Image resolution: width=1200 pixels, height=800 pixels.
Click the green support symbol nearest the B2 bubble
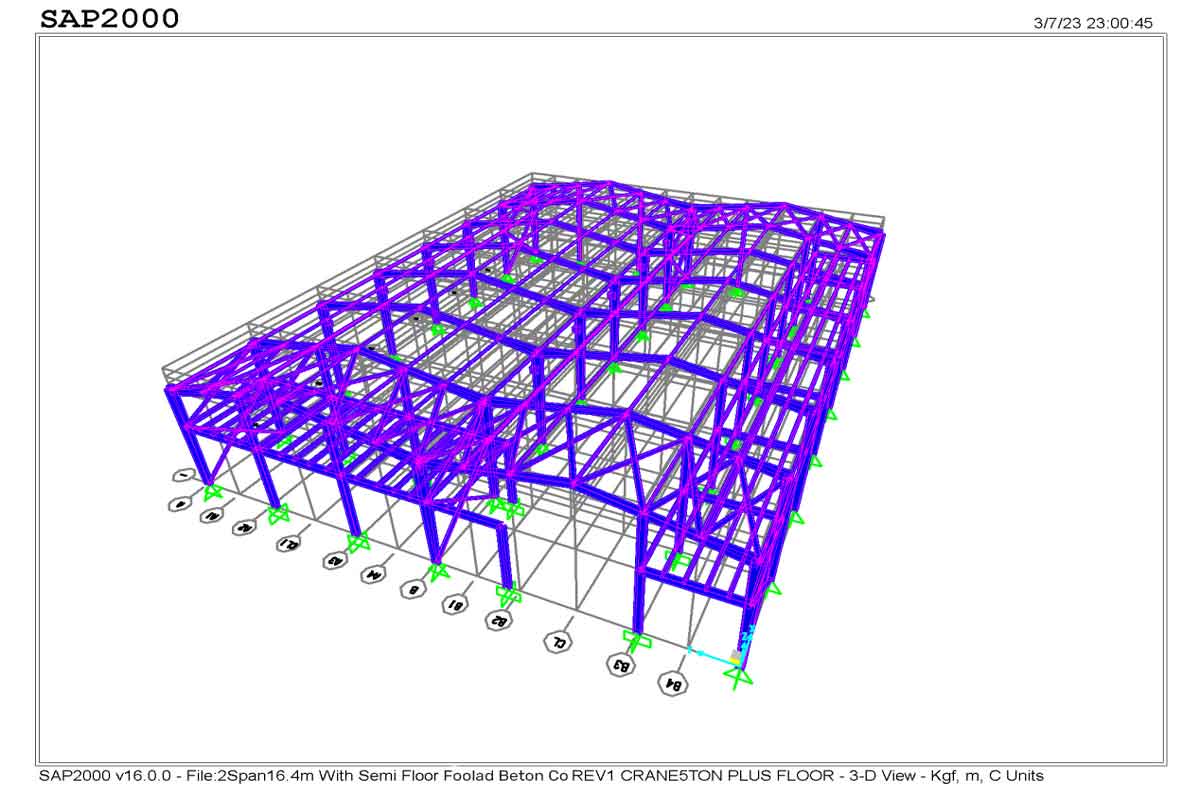click(509, 596)
